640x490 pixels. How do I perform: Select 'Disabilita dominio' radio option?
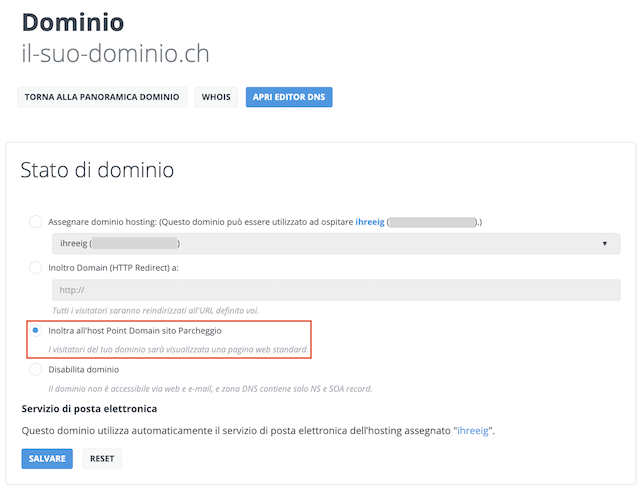tap(36, 370)
